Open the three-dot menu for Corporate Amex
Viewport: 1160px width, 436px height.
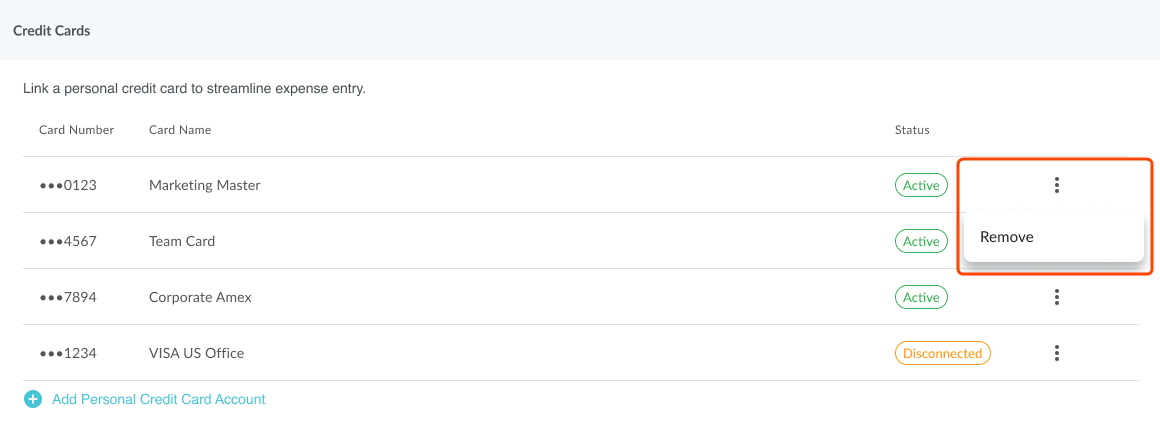click(x=1056, y=297)
